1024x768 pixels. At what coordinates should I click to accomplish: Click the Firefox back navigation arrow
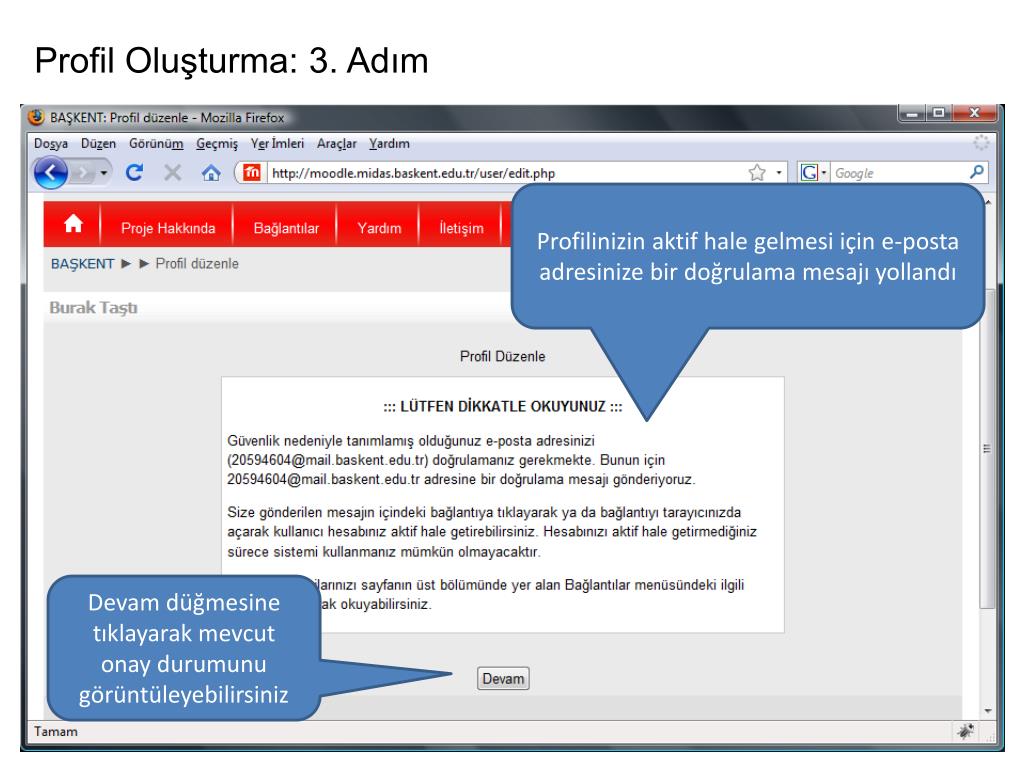click(x=50, y=173)
